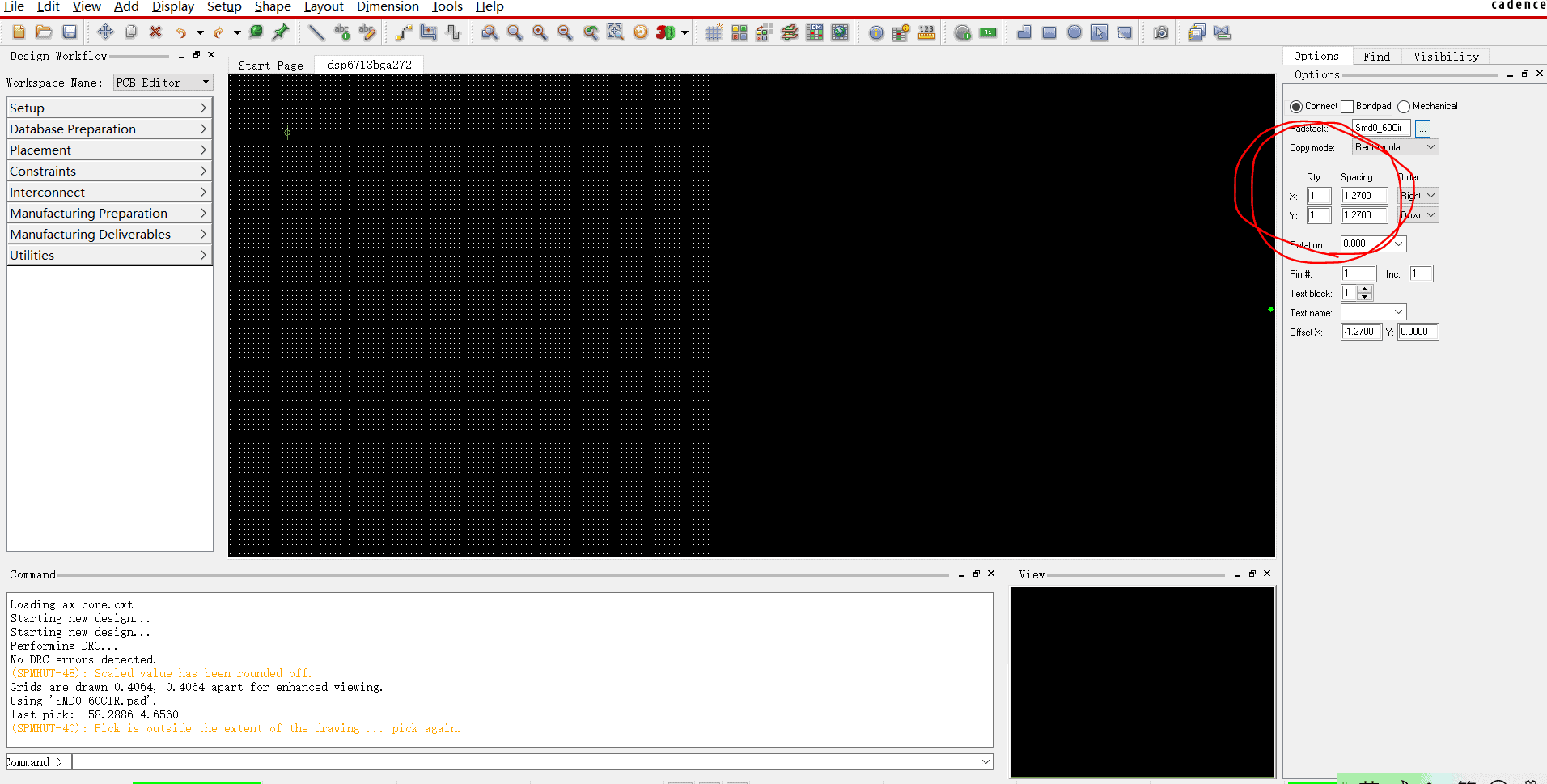Select the Edit Text pencil icon
1547x784 pixels.
pyautogui.click(x=367, y=32)
